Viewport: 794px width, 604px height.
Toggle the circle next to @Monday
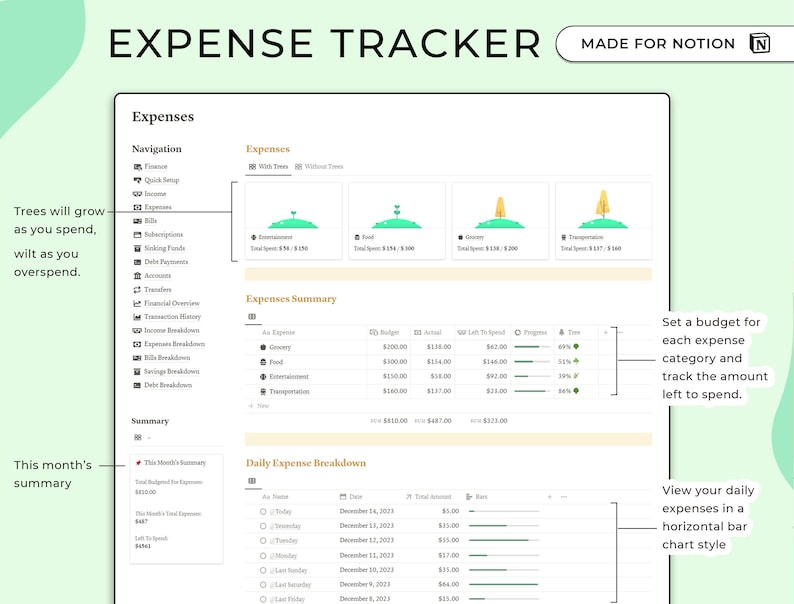(x=263, y=556)
